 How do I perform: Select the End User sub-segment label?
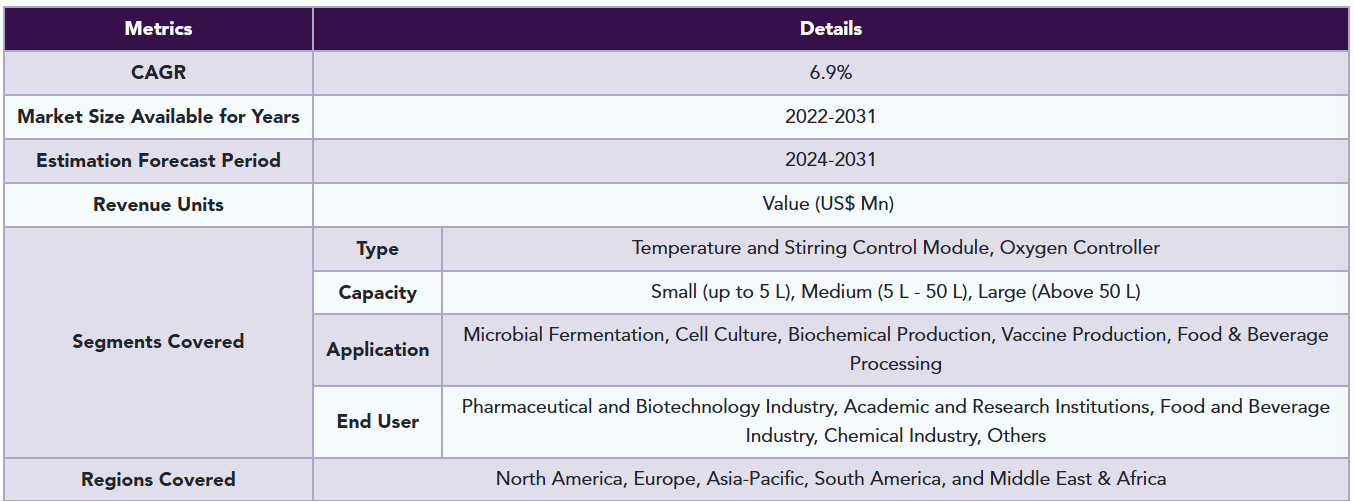pos(377,421)
